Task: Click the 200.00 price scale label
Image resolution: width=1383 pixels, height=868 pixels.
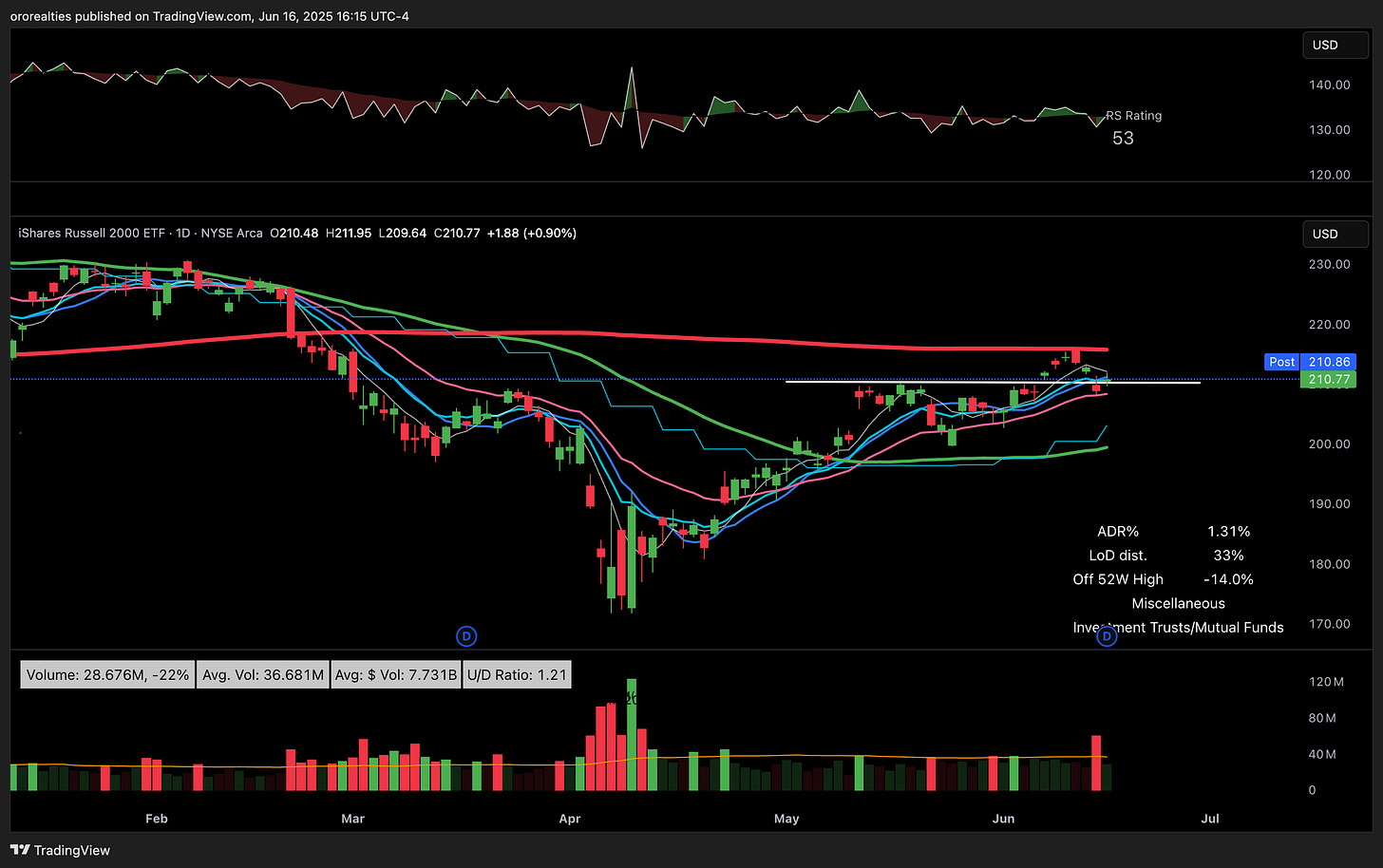Action: pos(1329,443)
